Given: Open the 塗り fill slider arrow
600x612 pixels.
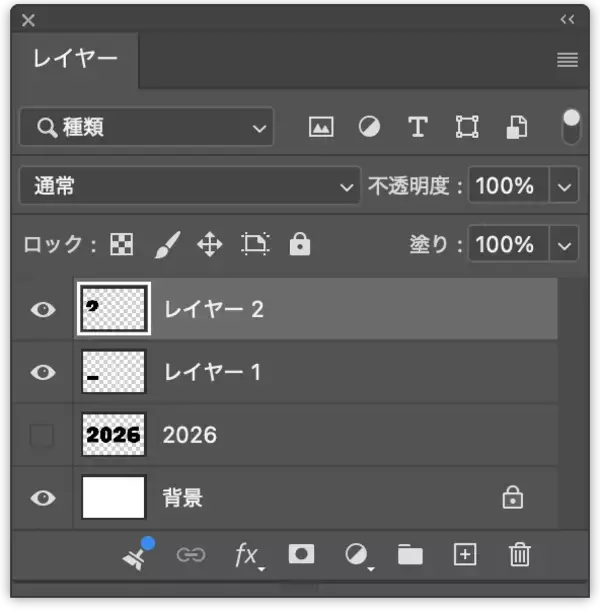Looking at the screenshot, I should (x=564, y=245).
